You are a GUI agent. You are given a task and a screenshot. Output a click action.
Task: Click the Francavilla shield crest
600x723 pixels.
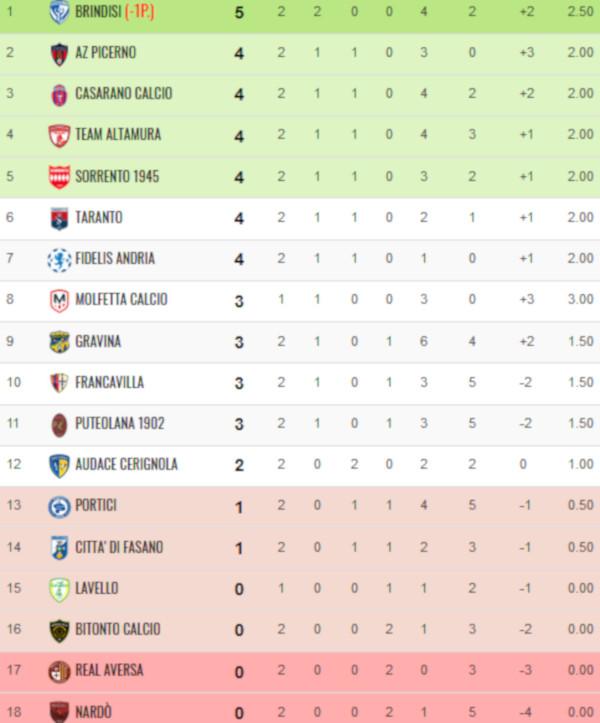click(59, 383)
